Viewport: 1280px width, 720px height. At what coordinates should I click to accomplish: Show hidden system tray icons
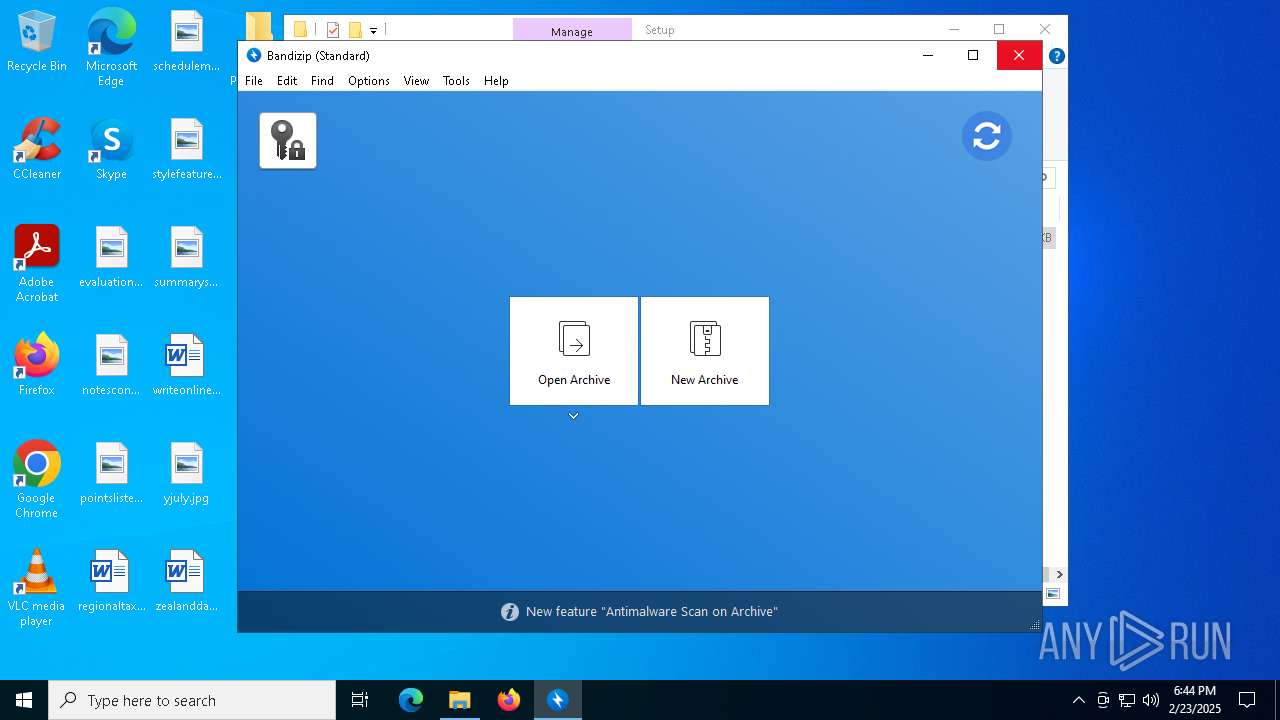[x=1078, y=700]
